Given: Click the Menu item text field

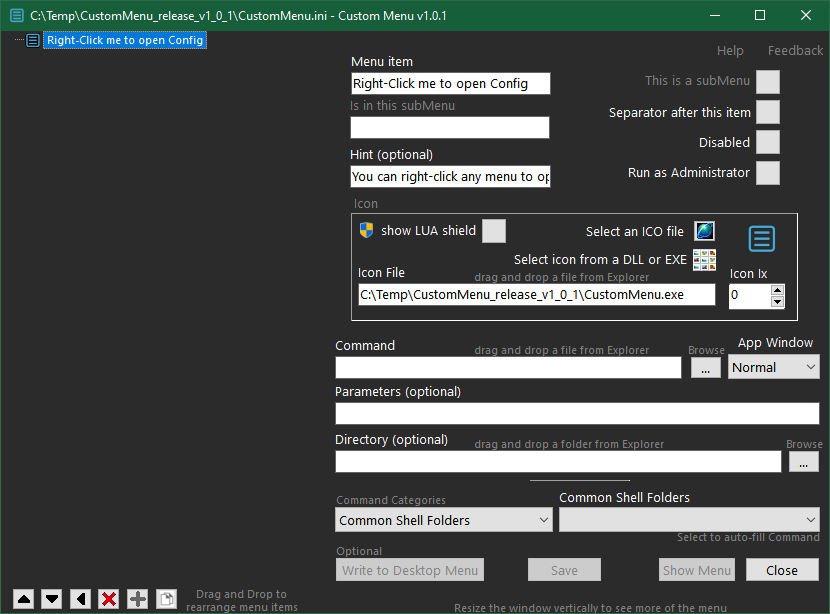Looking at the screenshot, I should (450, 84).
